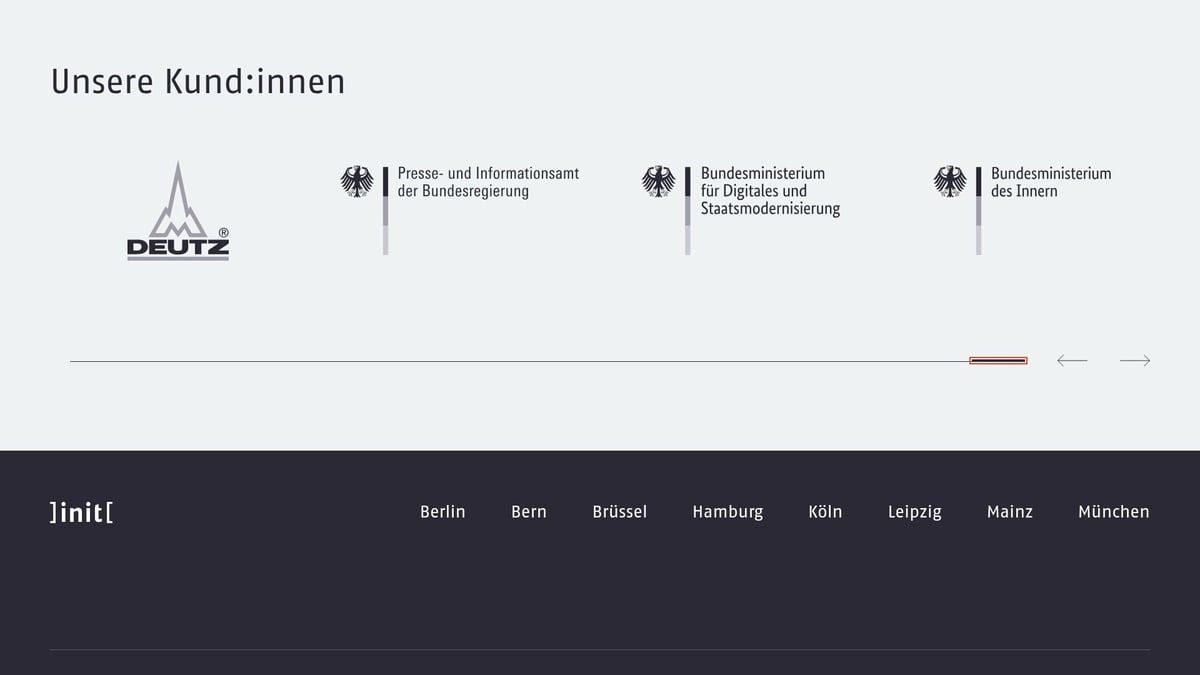Click the red carousel progress indicator
The image size is (1200, 675).
click(997, 359)
